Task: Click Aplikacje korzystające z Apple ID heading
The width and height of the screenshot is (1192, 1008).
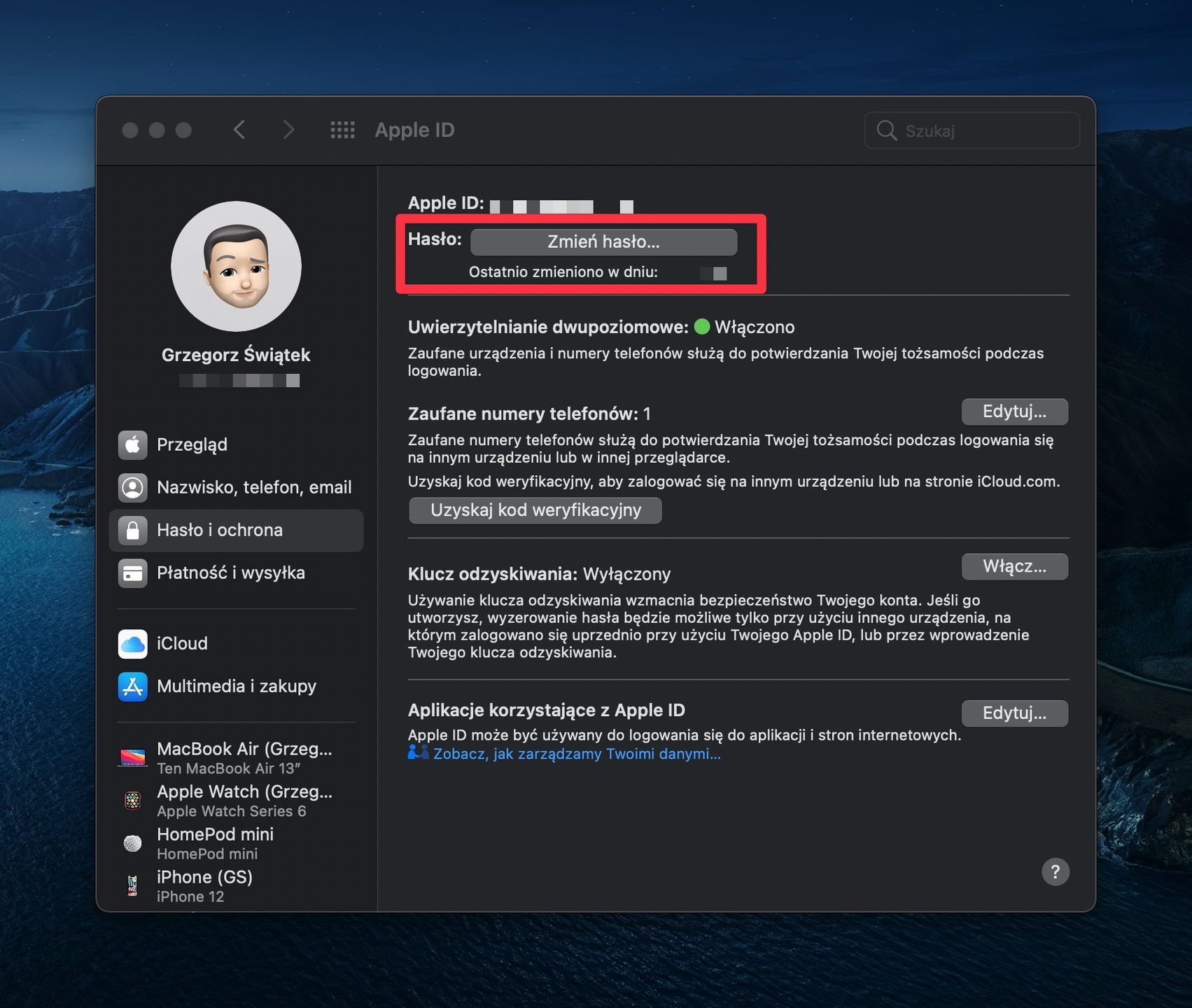Action: (547, 710)
